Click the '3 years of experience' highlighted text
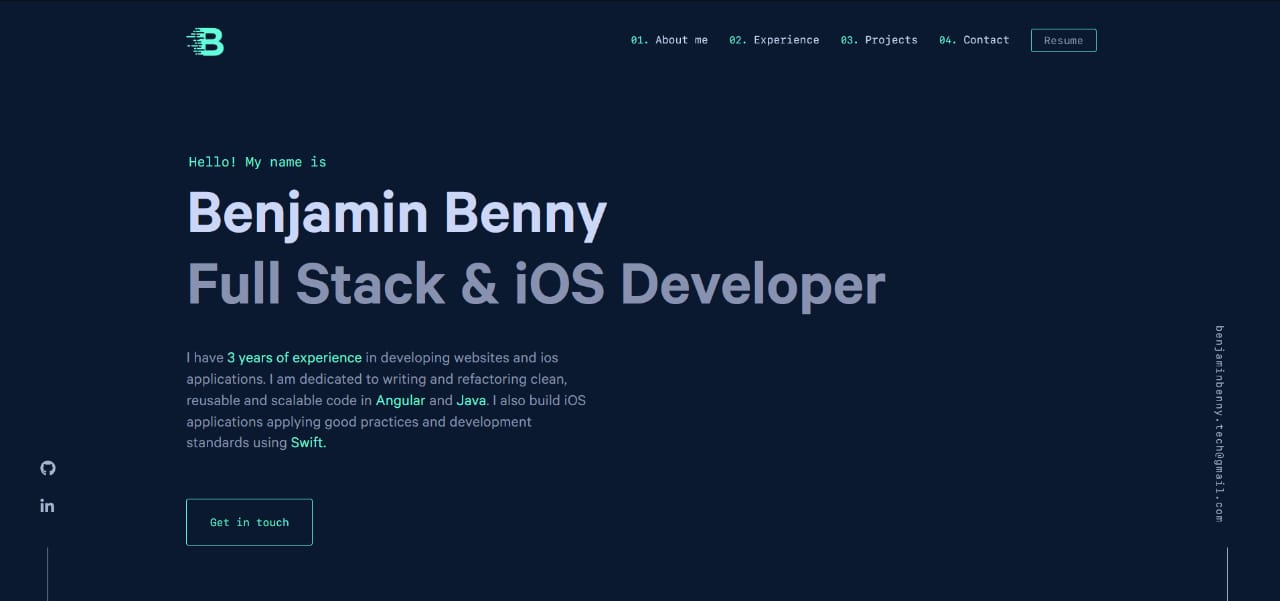The image size is (1280, 601). pos(294,357)
